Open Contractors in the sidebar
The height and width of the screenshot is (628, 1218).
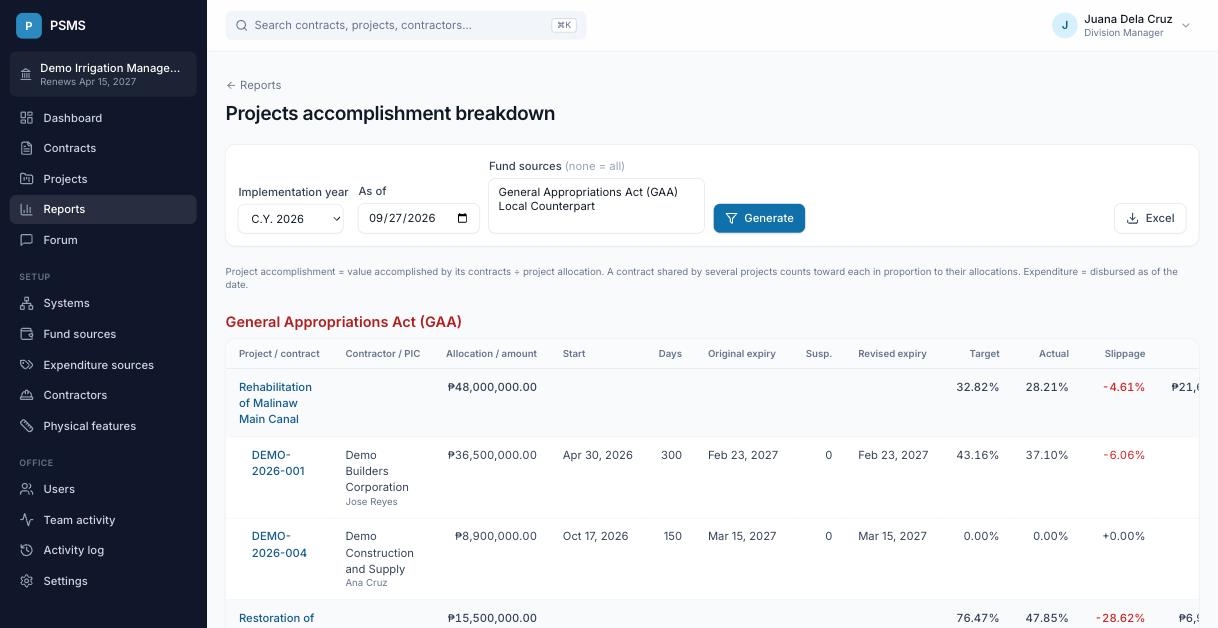tap(103, 395)
